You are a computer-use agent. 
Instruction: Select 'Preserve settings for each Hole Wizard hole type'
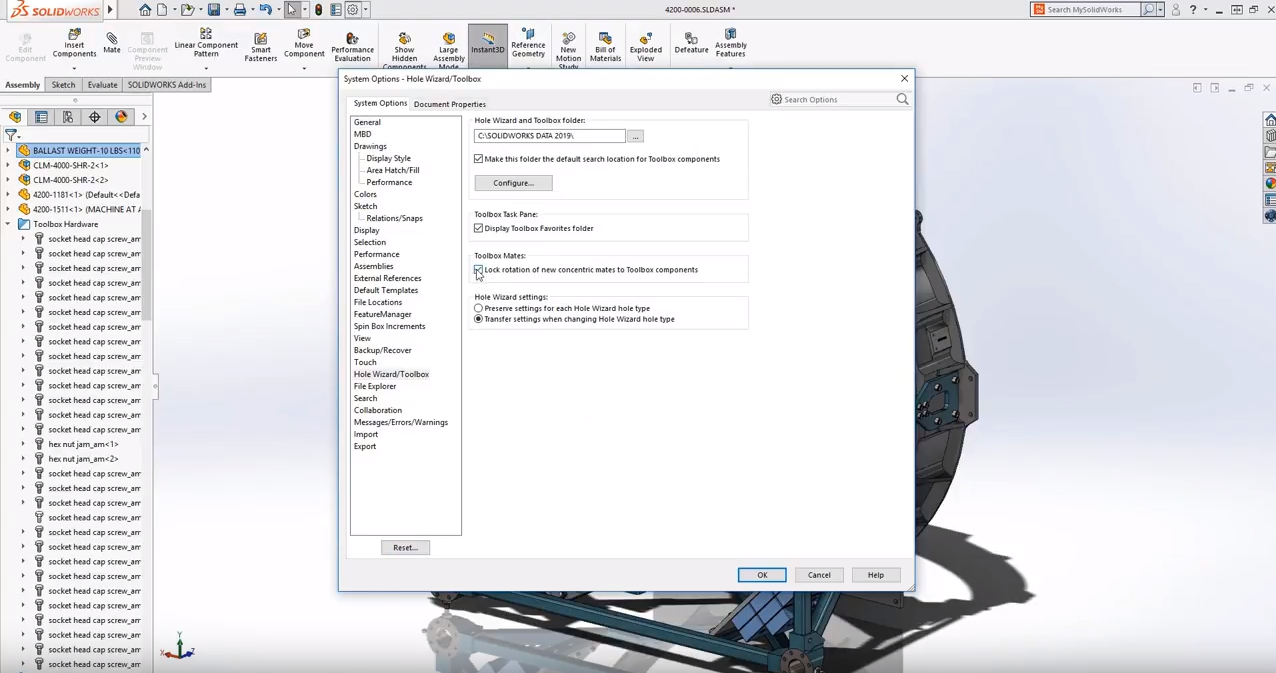pos(479,308)
